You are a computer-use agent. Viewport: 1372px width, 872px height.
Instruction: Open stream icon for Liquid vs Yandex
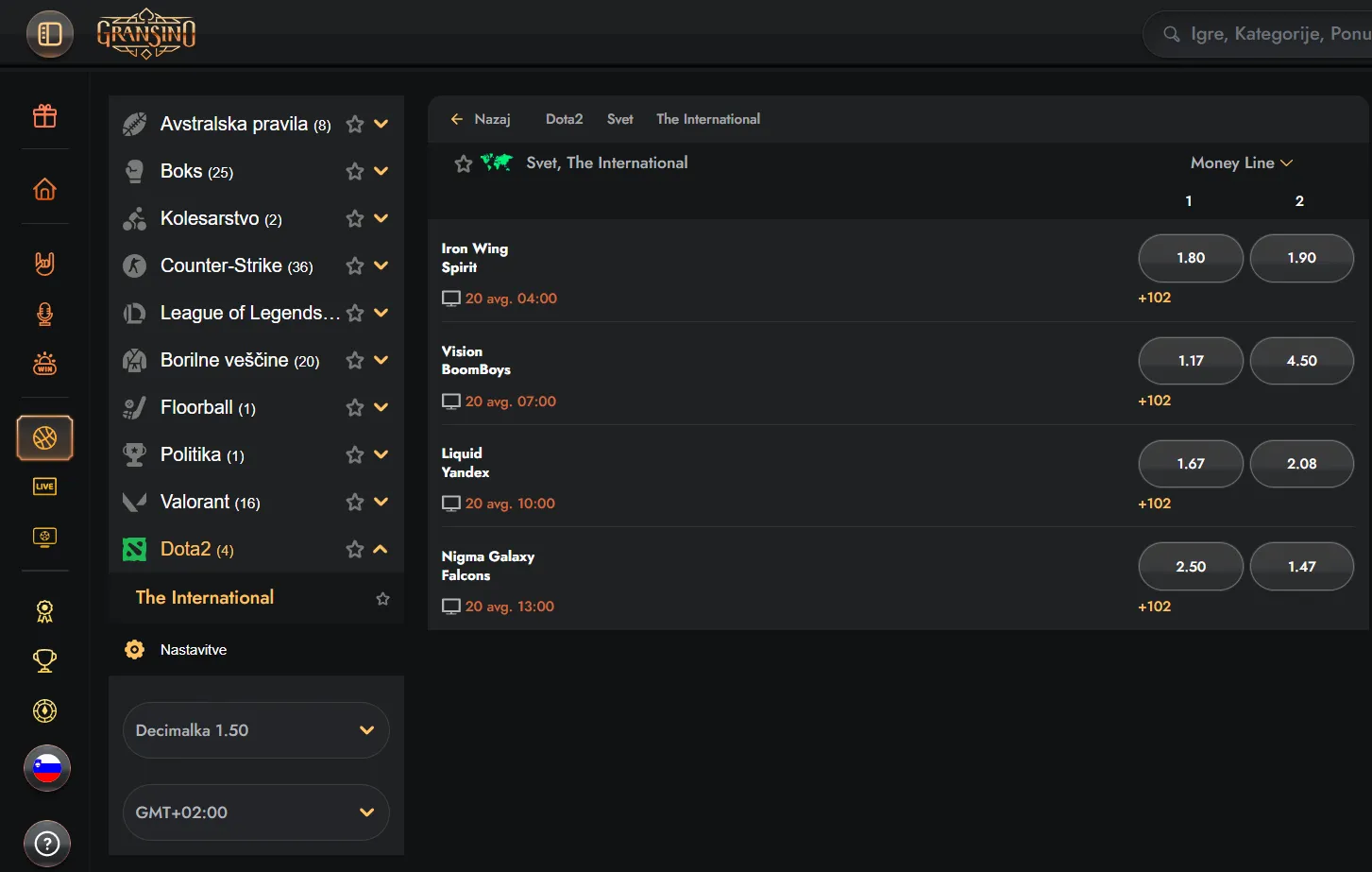tap(451, 504)
